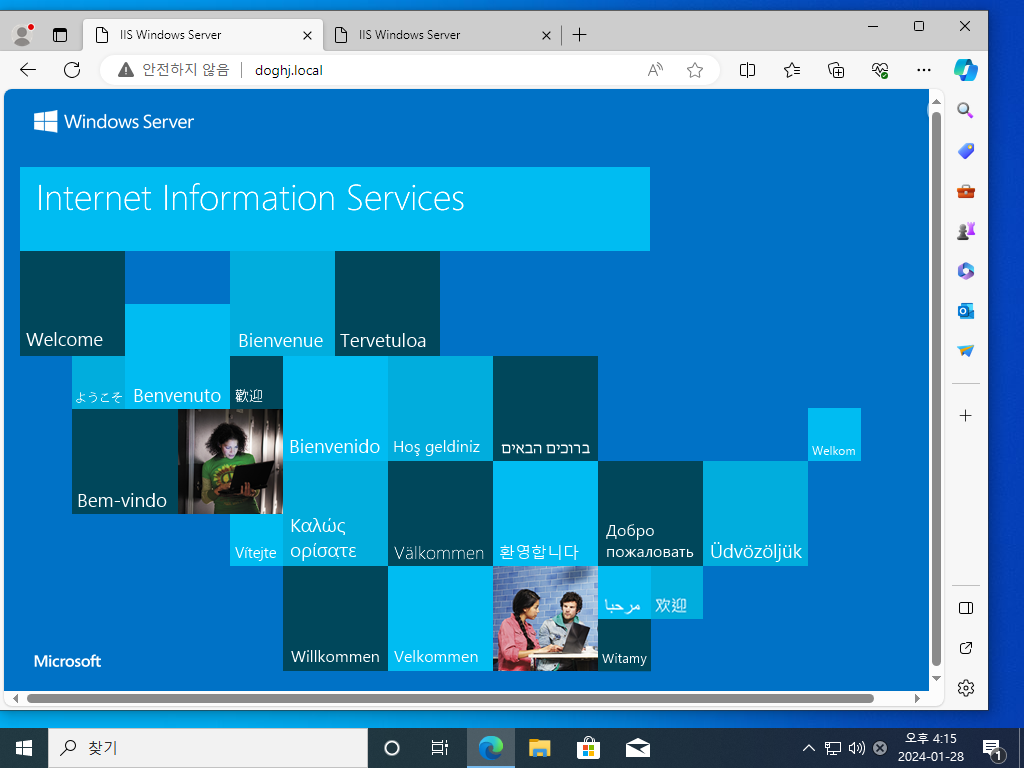Open the Favorites list icon
This screenshot has height=768, width=1024.
pyautogui.click(x=792, y=70)
